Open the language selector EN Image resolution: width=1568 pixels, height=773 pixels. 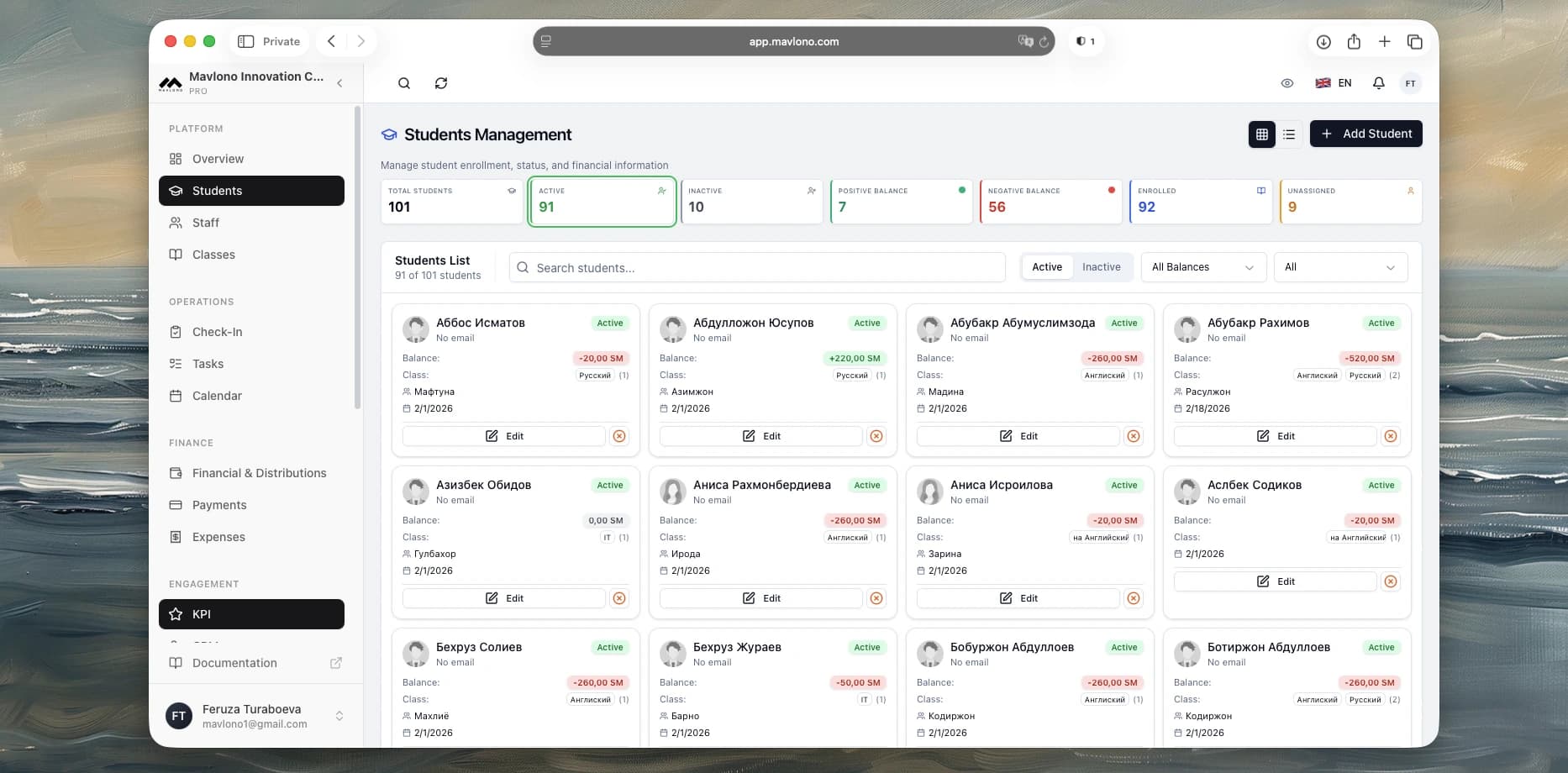(1334, 83)
